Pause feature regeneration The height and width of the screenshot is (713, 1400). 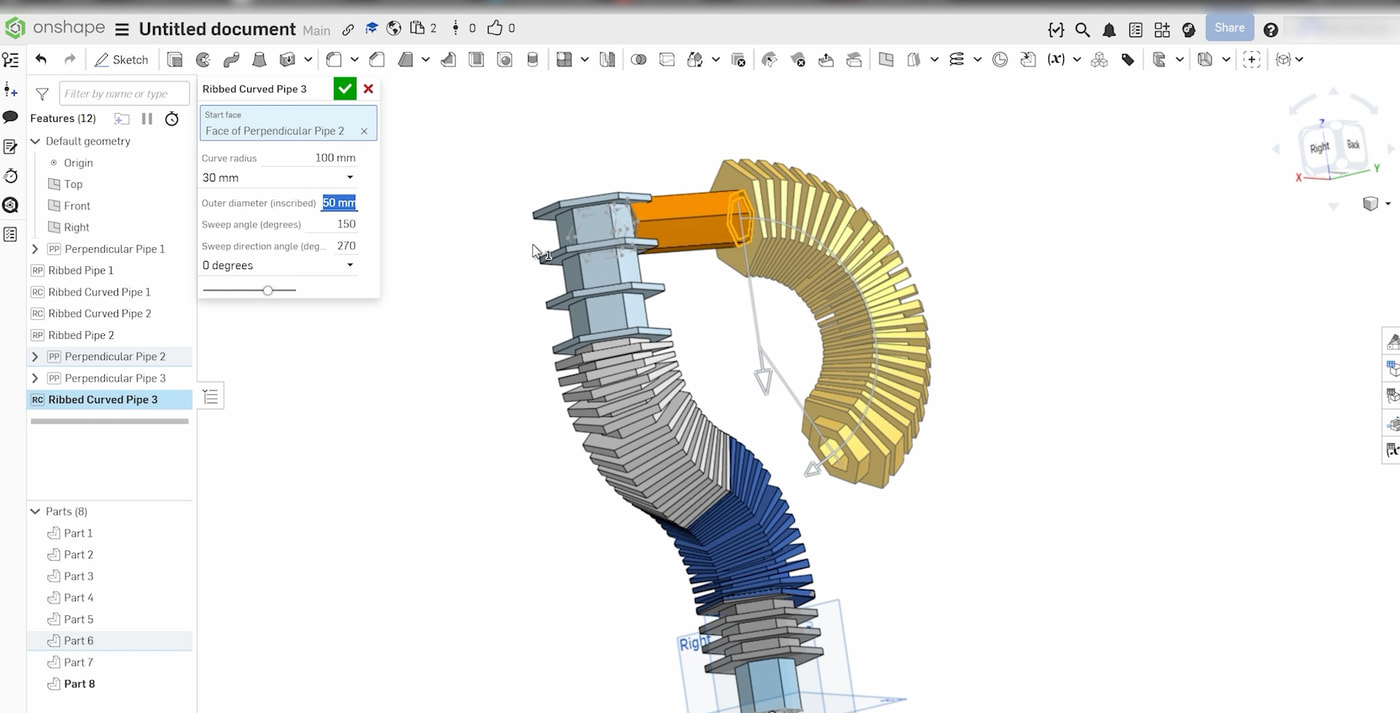(147, 118)
